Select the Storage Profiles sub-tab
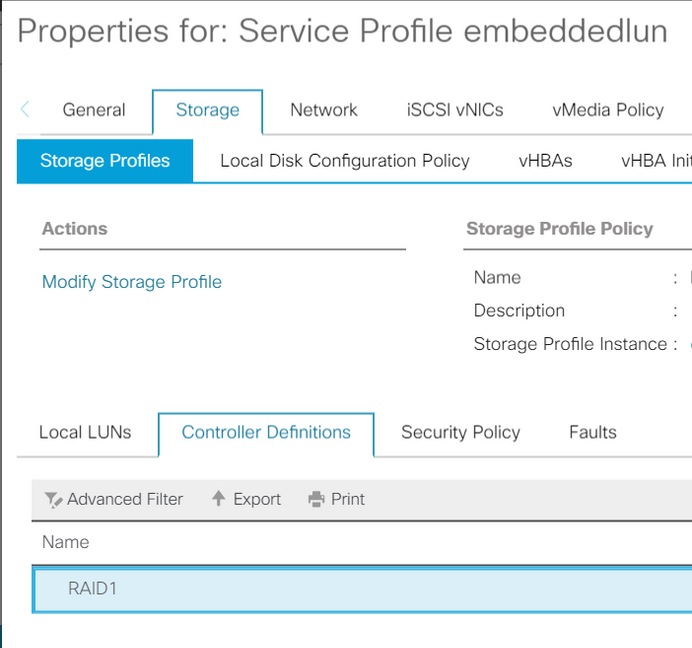The width and height of the screenshot is (692, 648). [105, 160]
